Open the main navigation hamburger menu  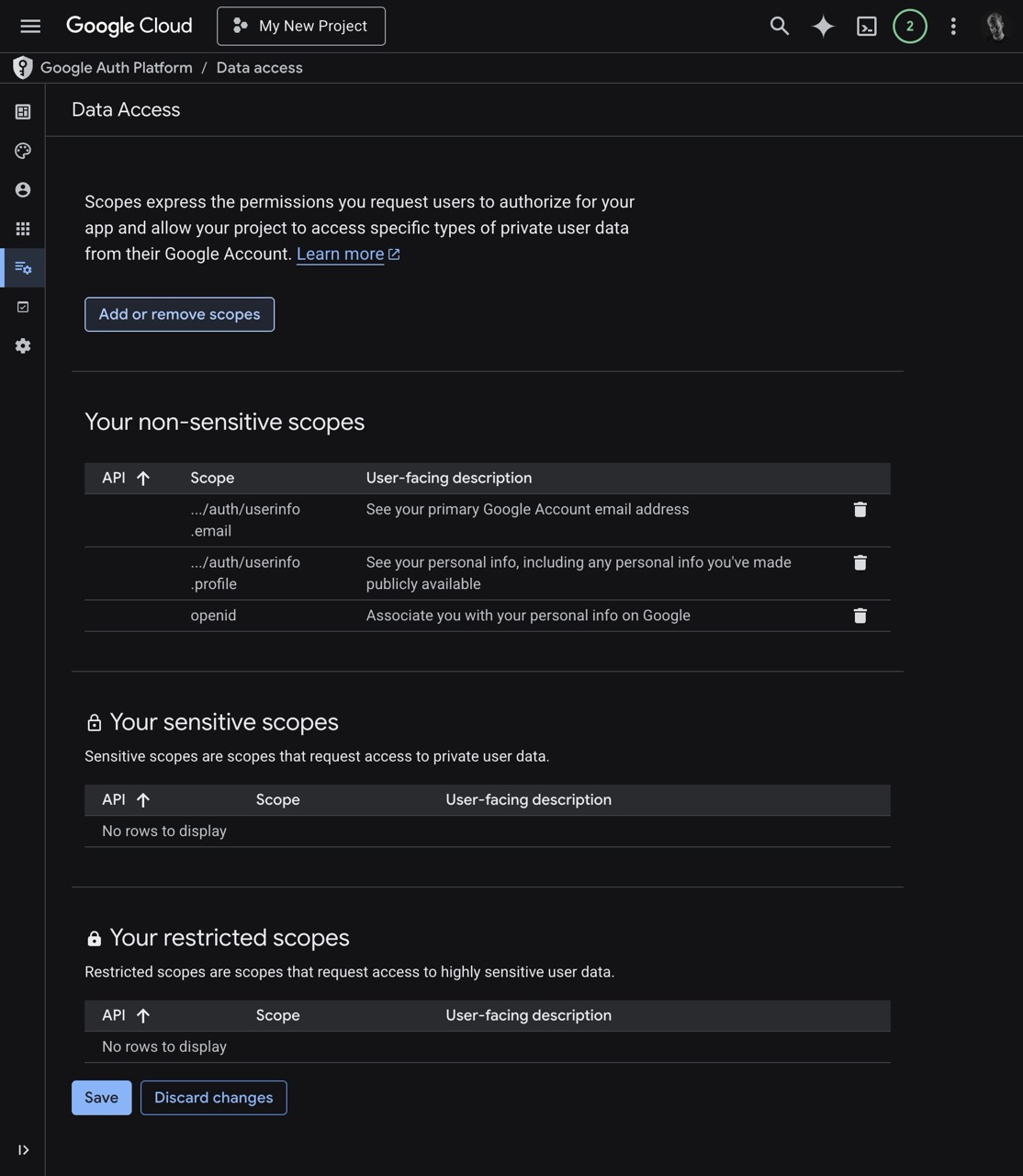30,26
